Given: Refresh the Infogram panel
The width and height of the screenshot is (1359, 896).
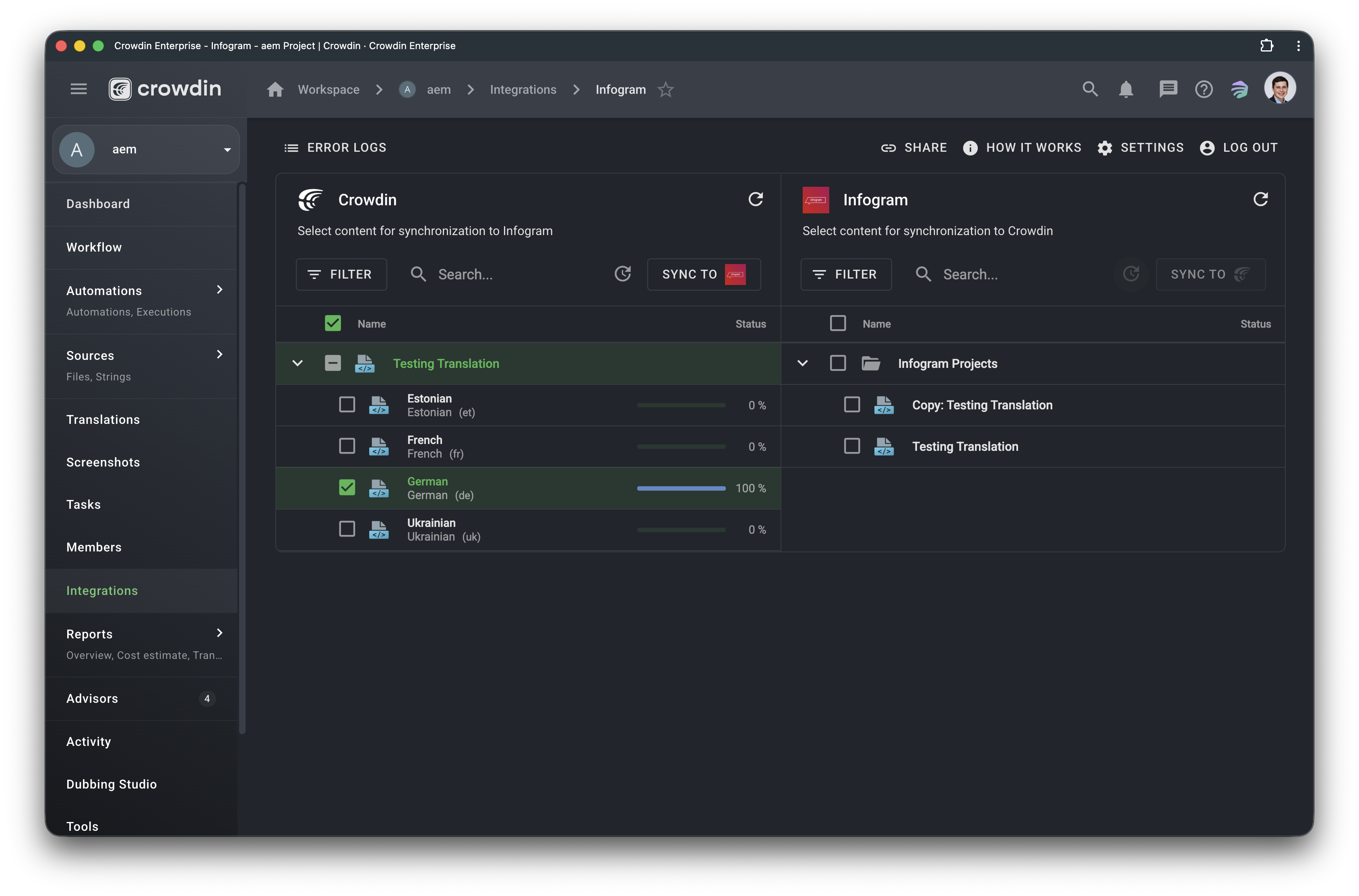Looking at the screenshot, I should (1260, 199).
